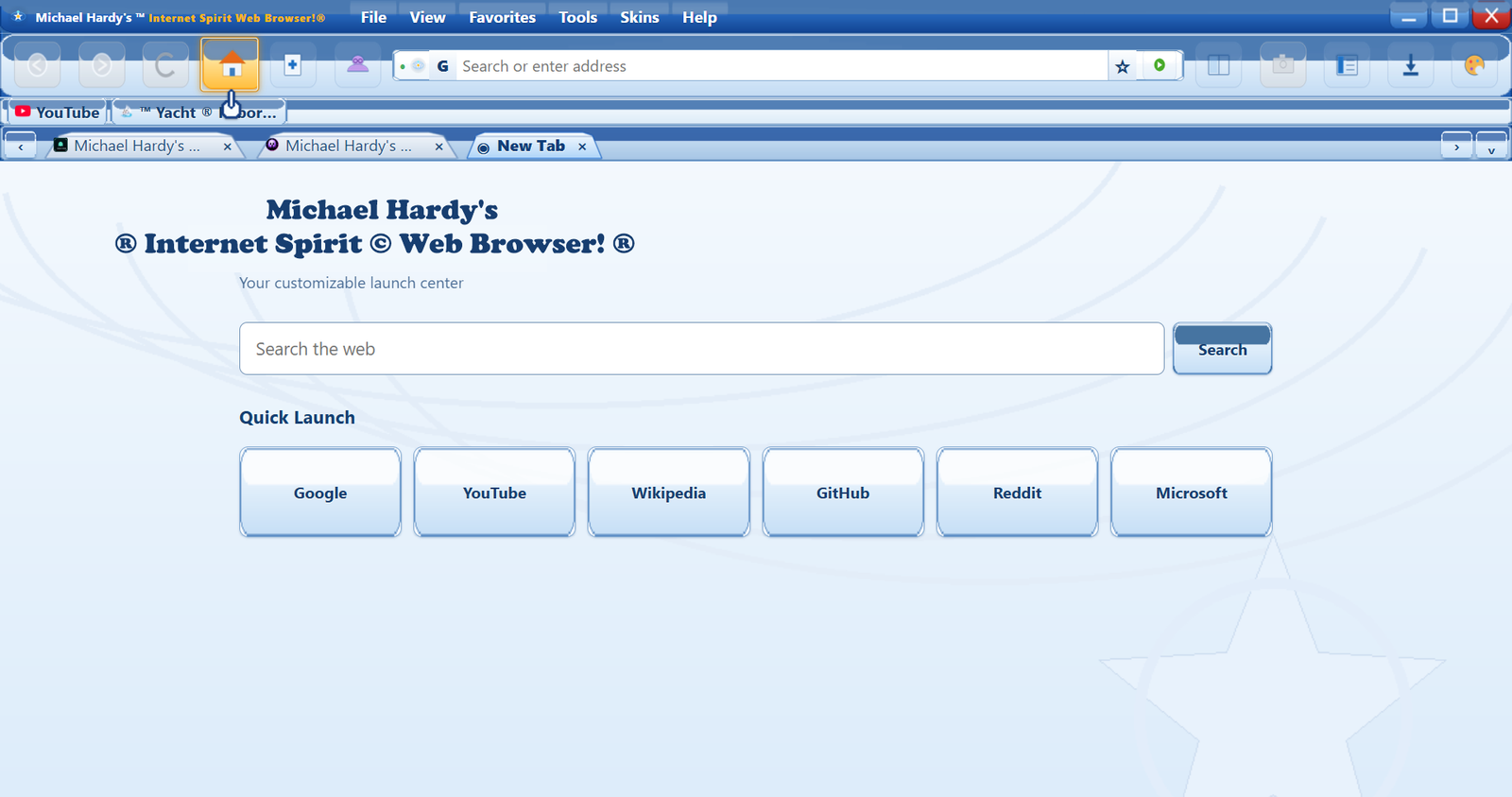Open the Yacht bookmark in the favorites bar
The image size is (1512, 797).
pos(198,113)
